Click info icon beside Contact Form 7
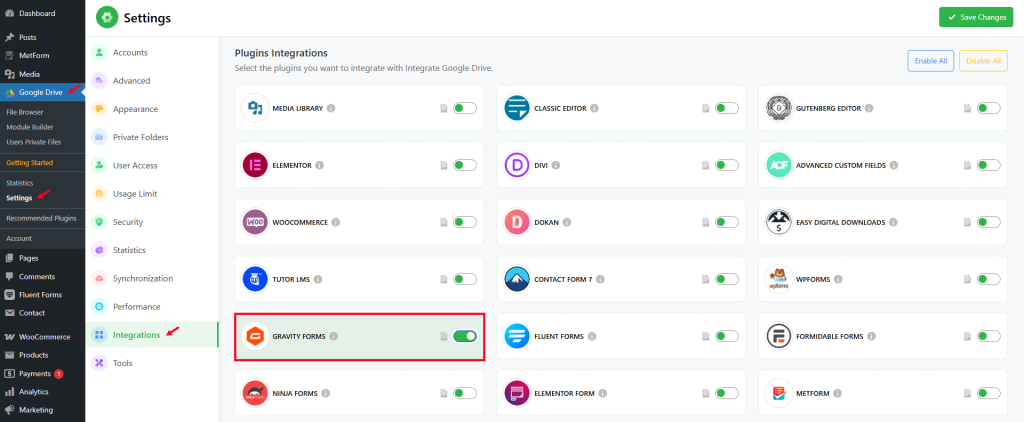Viewport: 1024px width, 422px height. point(600,279)
